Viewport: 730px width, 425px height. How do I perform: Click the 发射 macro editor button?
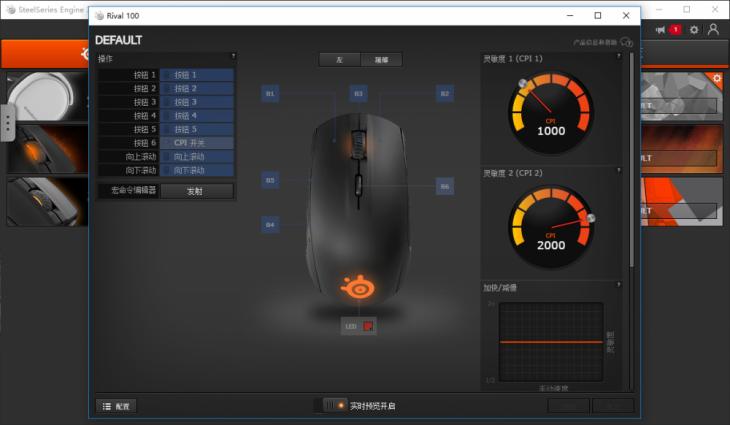pyautogui.click(x=196, y=191)
